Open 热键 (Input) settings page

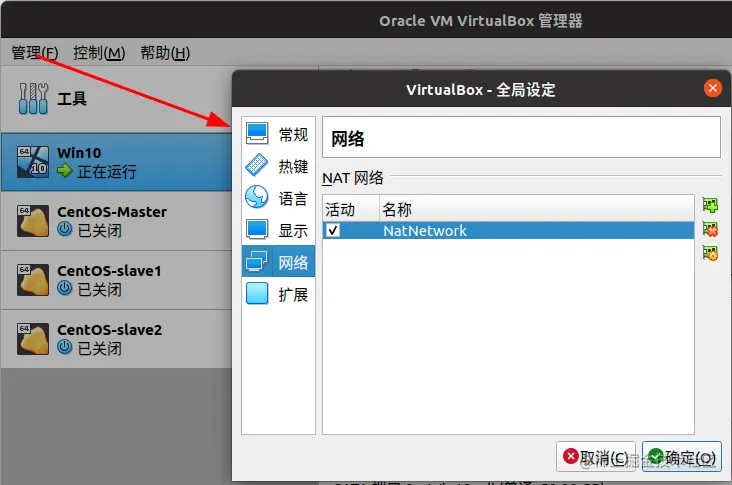click(x=278, y=166)
